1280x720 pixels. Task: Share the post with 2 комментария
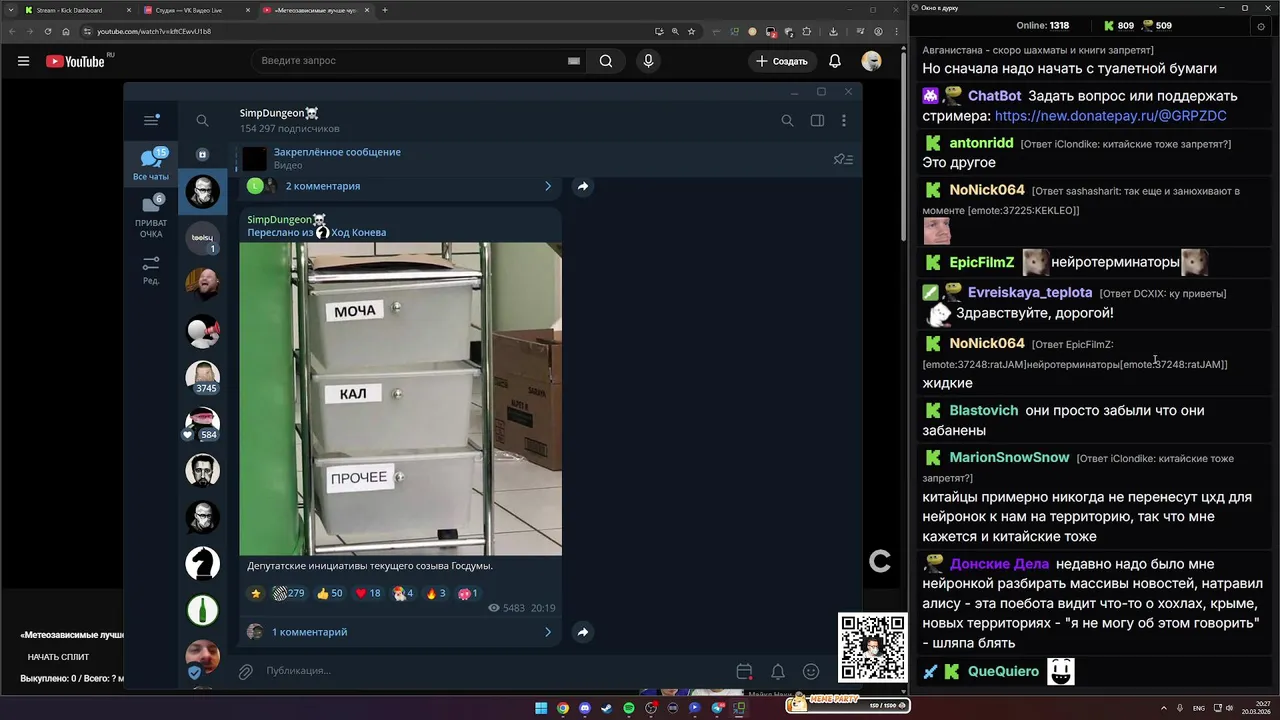[x=583, y=186]
